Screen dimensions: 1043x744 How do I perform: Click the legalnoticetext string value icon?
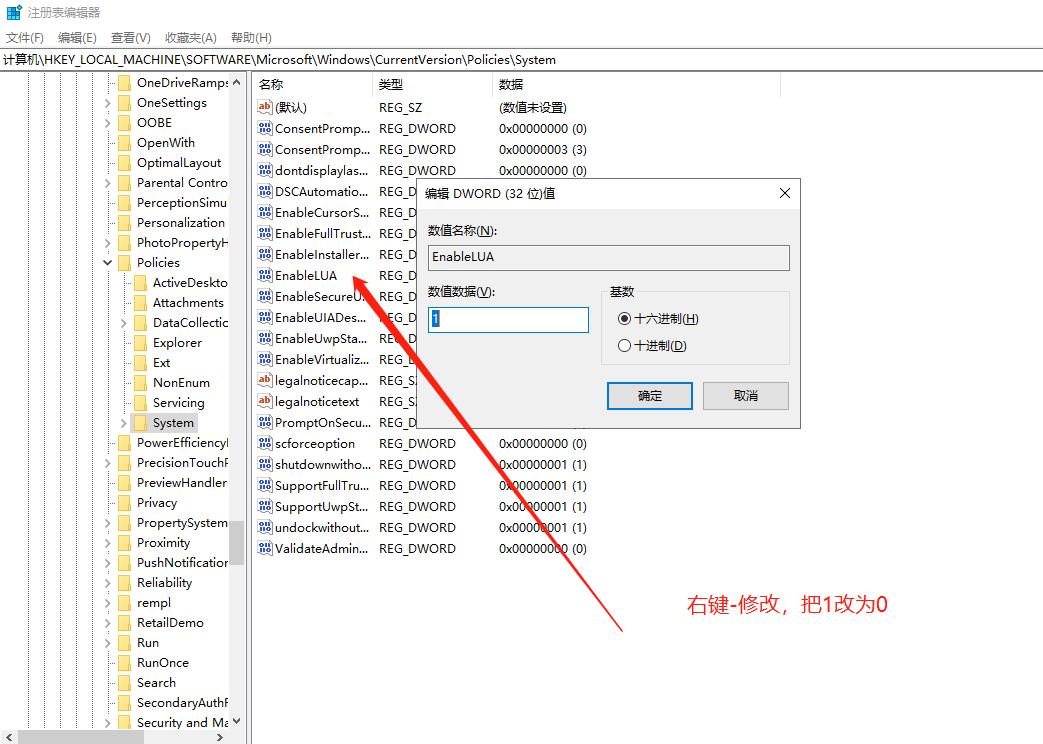tap(265, 401)
